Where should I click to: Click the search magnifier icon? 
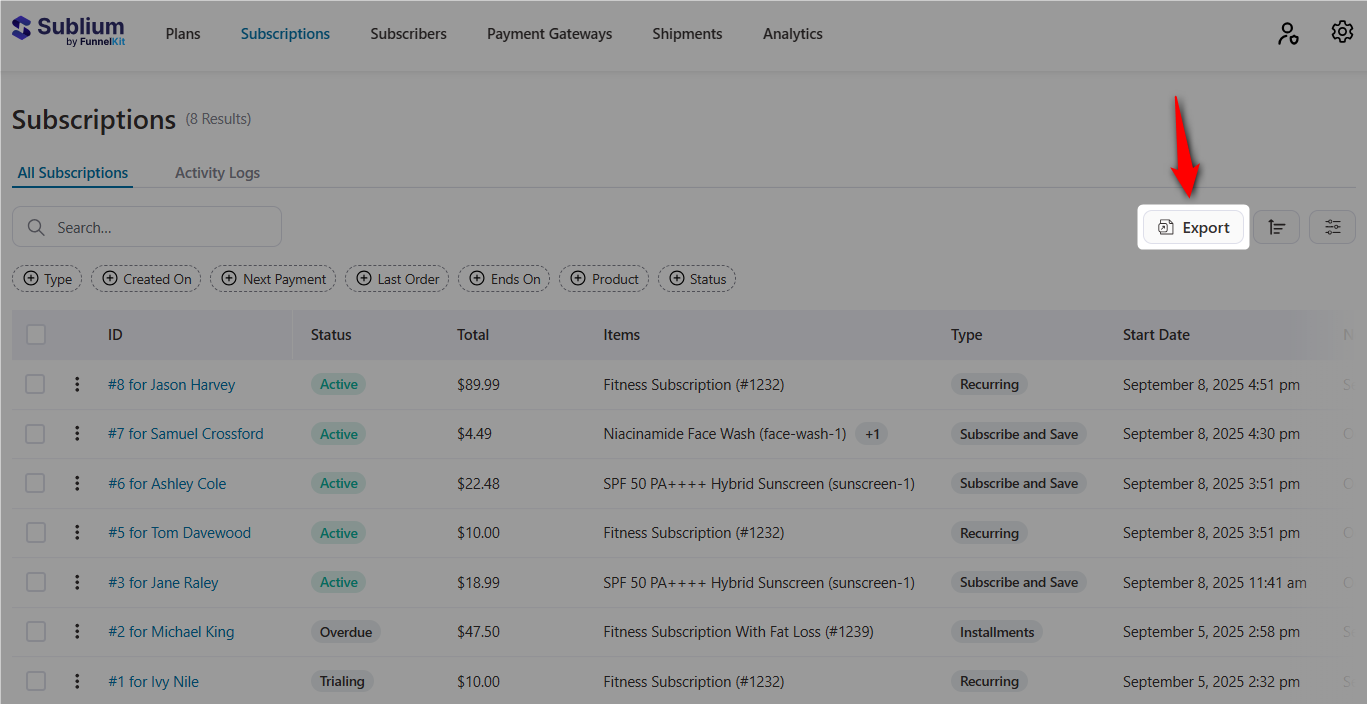click(36, 227)
